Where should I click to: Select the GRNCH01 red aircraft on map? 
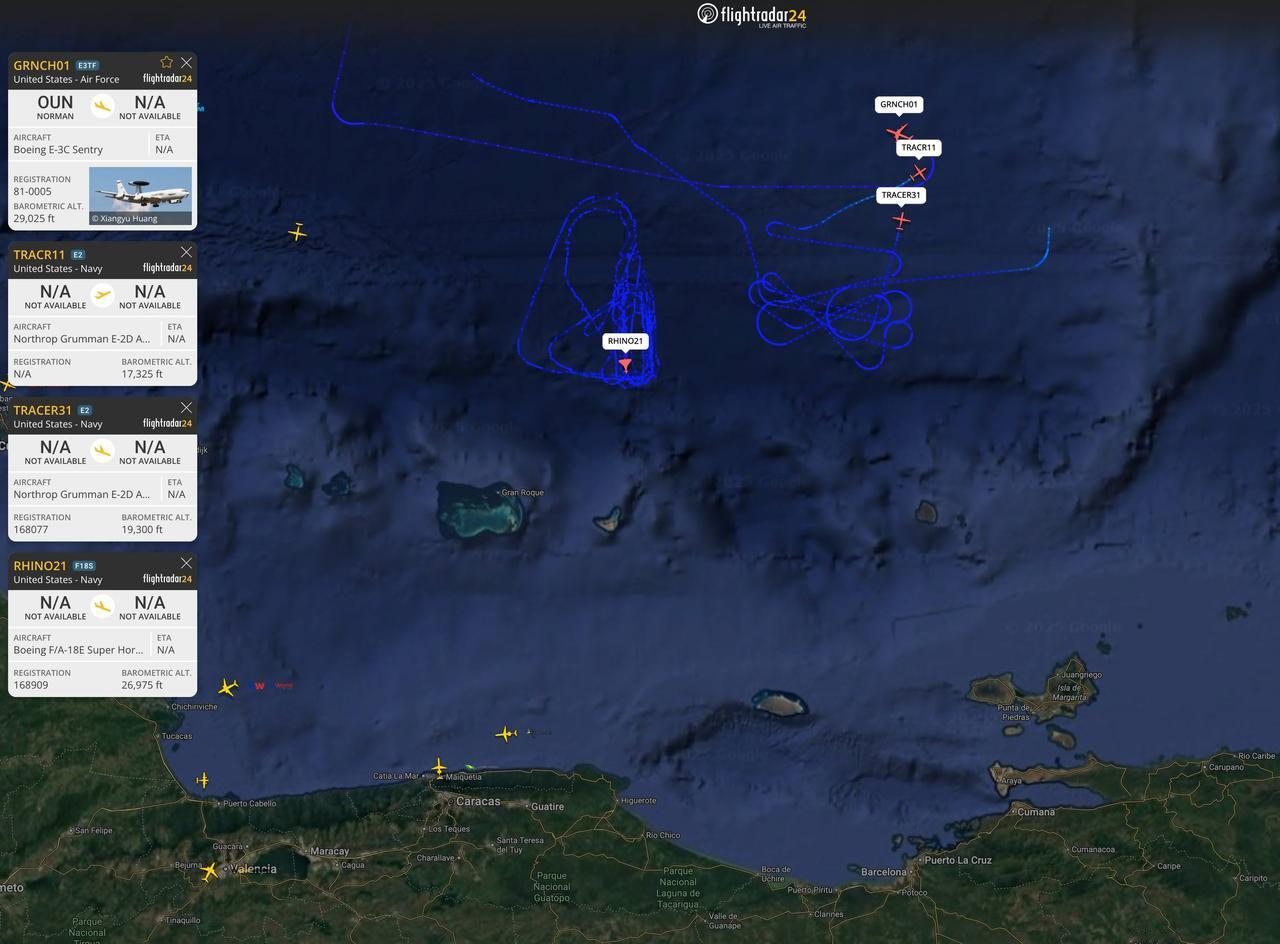click(x=897, y=132)
